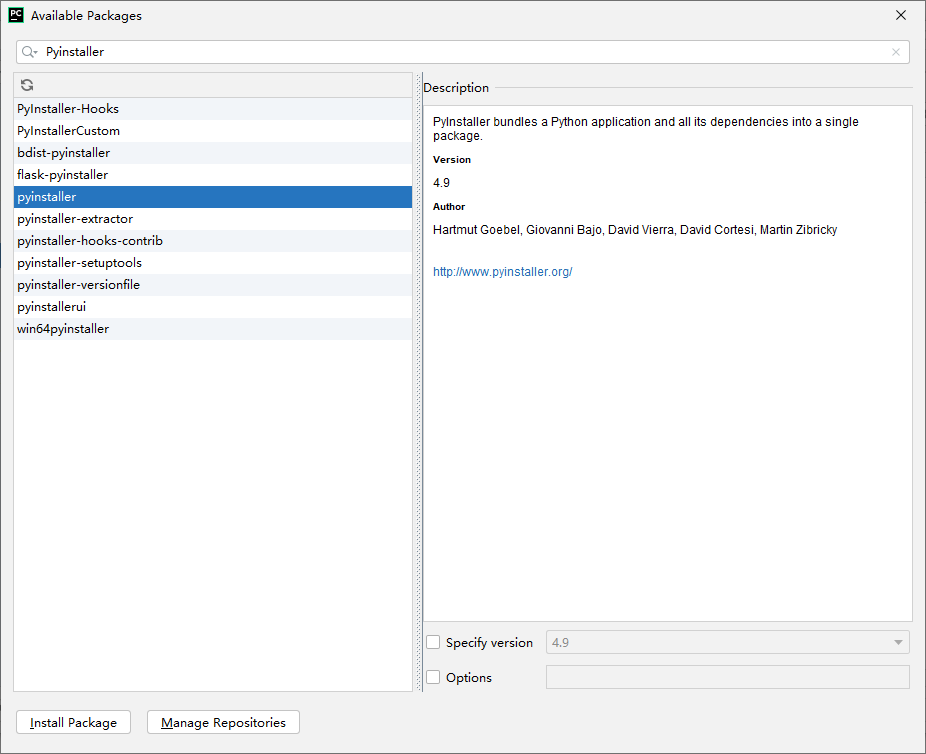Click the Options text input field
Viewport: 926px width, 754px height.
728,677
